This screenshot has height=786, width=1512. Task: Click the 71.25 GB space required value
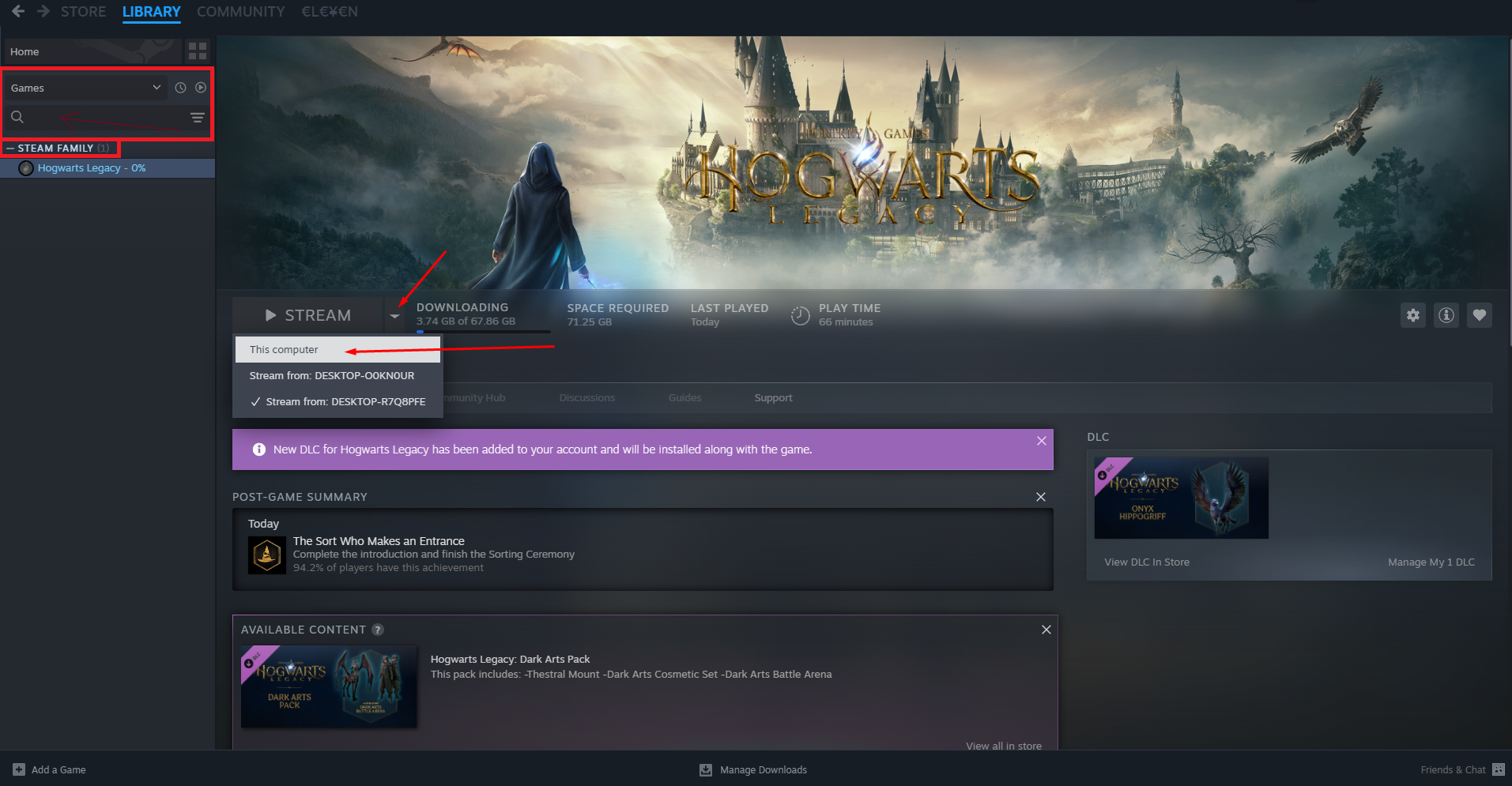590,322
